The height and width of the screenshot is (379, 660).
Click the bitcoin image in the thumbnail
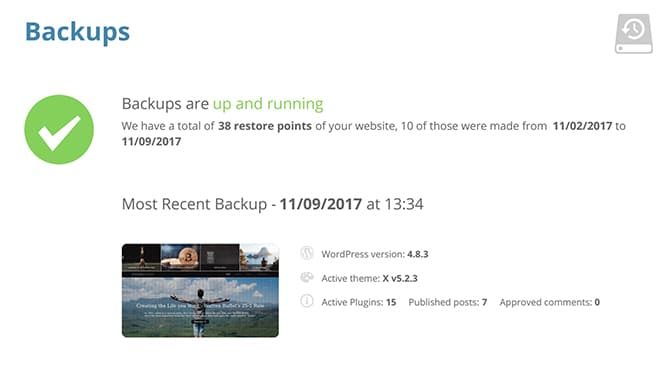(181, 256)
